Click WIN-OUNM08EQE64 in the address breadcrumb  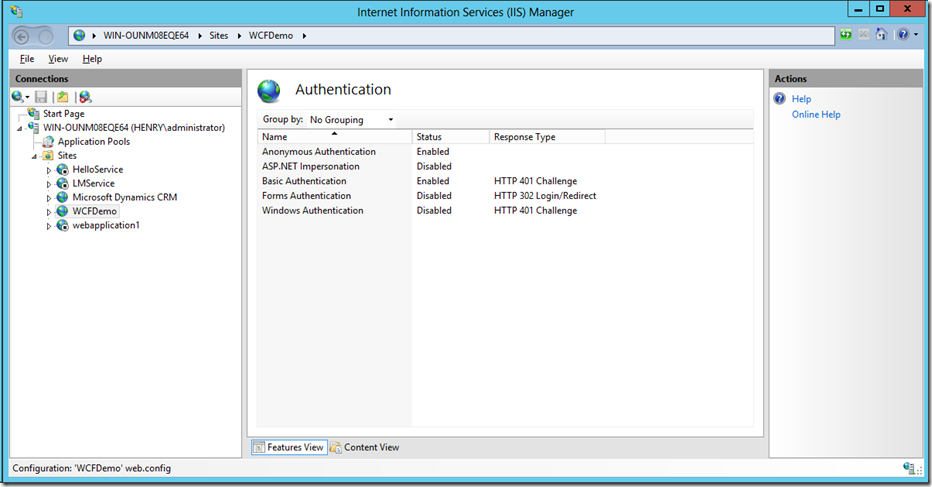(146, 36)
